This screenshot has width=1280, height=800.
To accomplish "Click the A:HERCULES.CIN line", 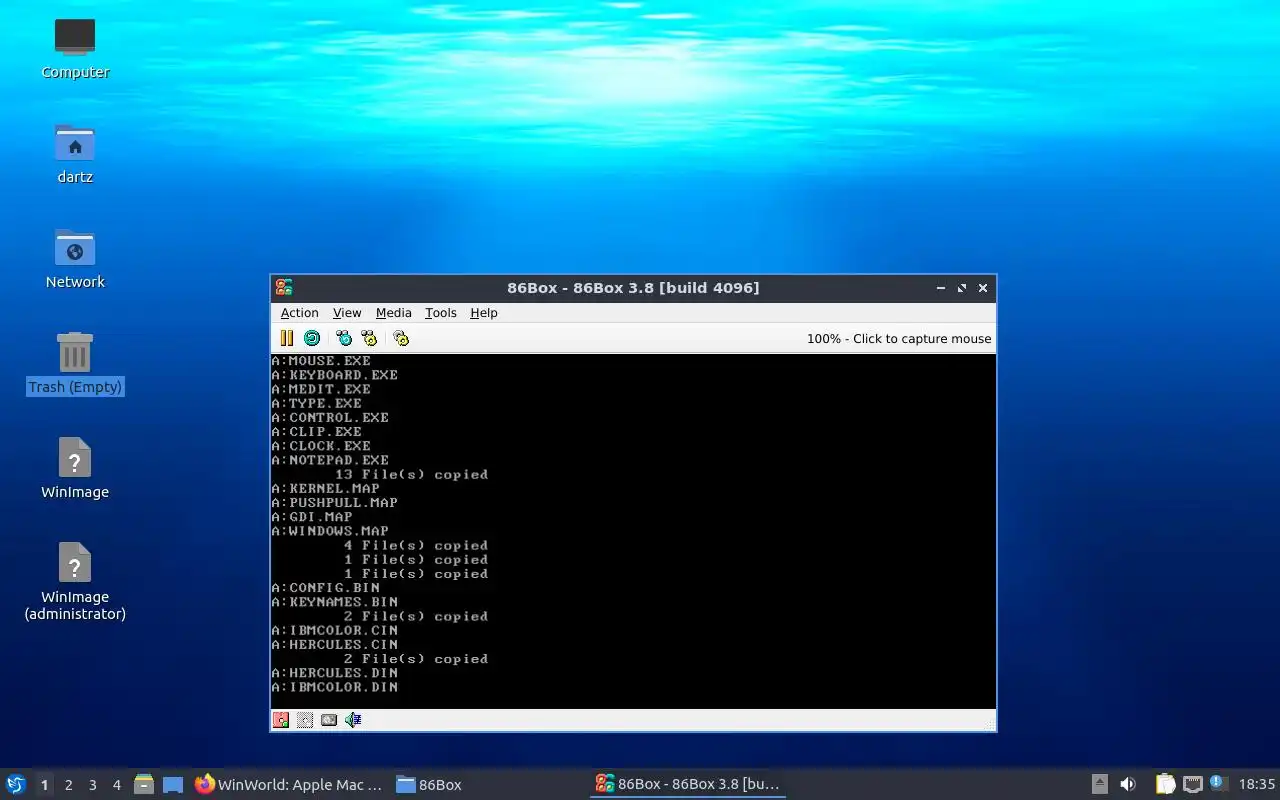I will [x=334, y=644].
